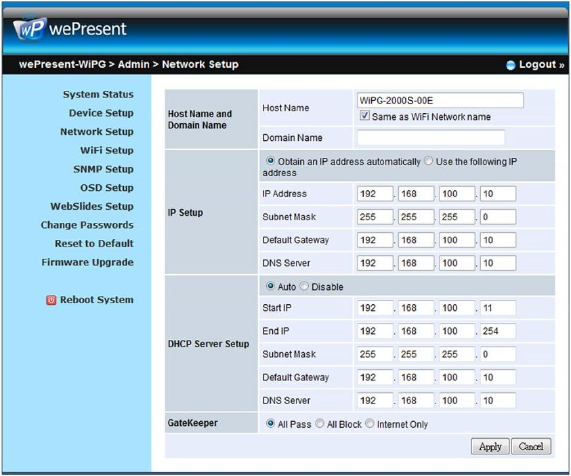Set DHCP server to Auto
This screenshot has width=571, height=476.
270,286
